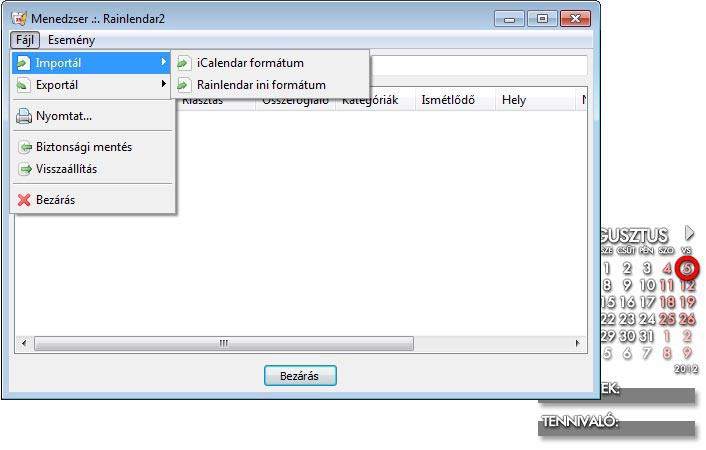Click the TENNIVALÓ header in the desktop widget
Image resolution: width=706 pixels, height=450 pixels.
pyautogui.click(x=580, y=422)
